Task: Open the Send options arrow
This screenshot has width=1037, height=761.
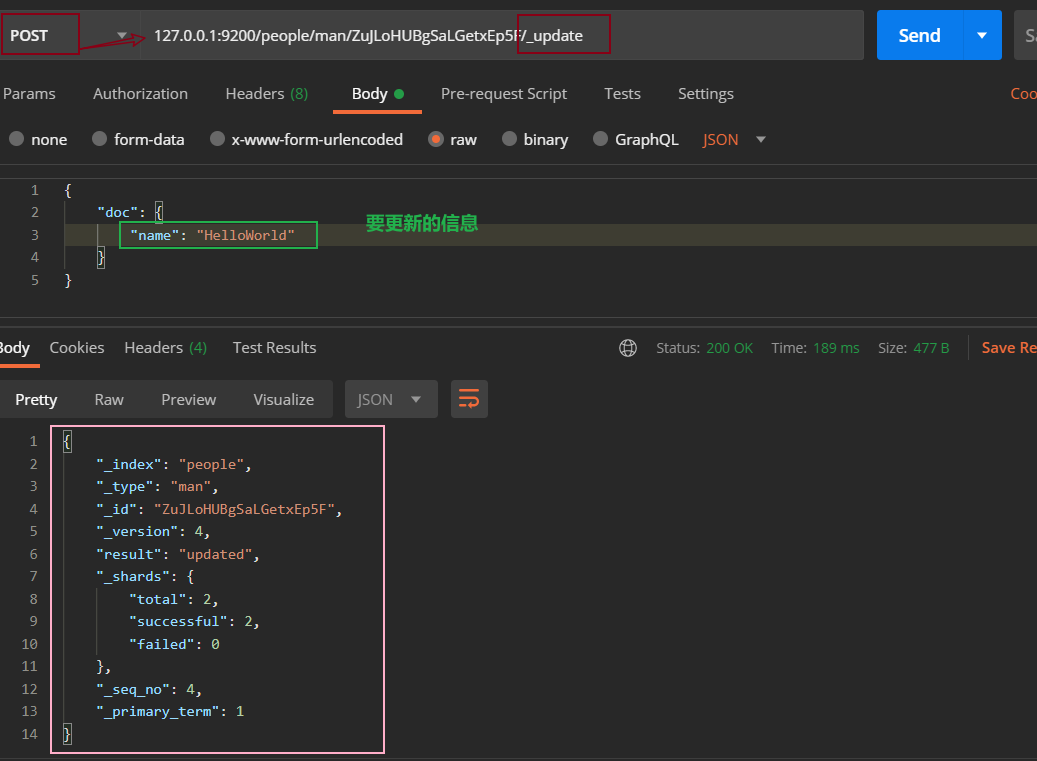Action: click(982, 35)
